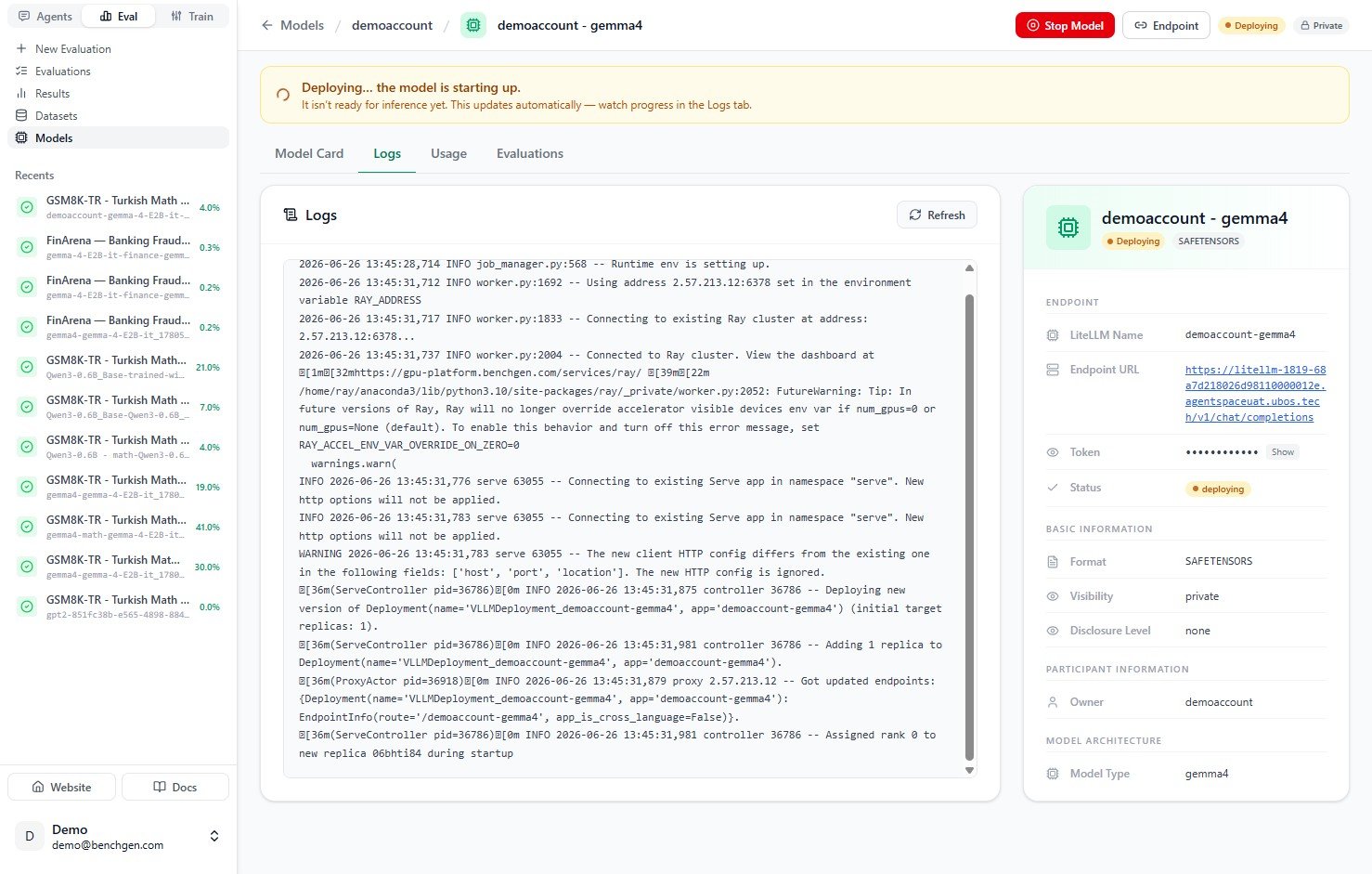Click the green chip icon in the header
This screenshot has height=874, width=1372.
point(473,25)
